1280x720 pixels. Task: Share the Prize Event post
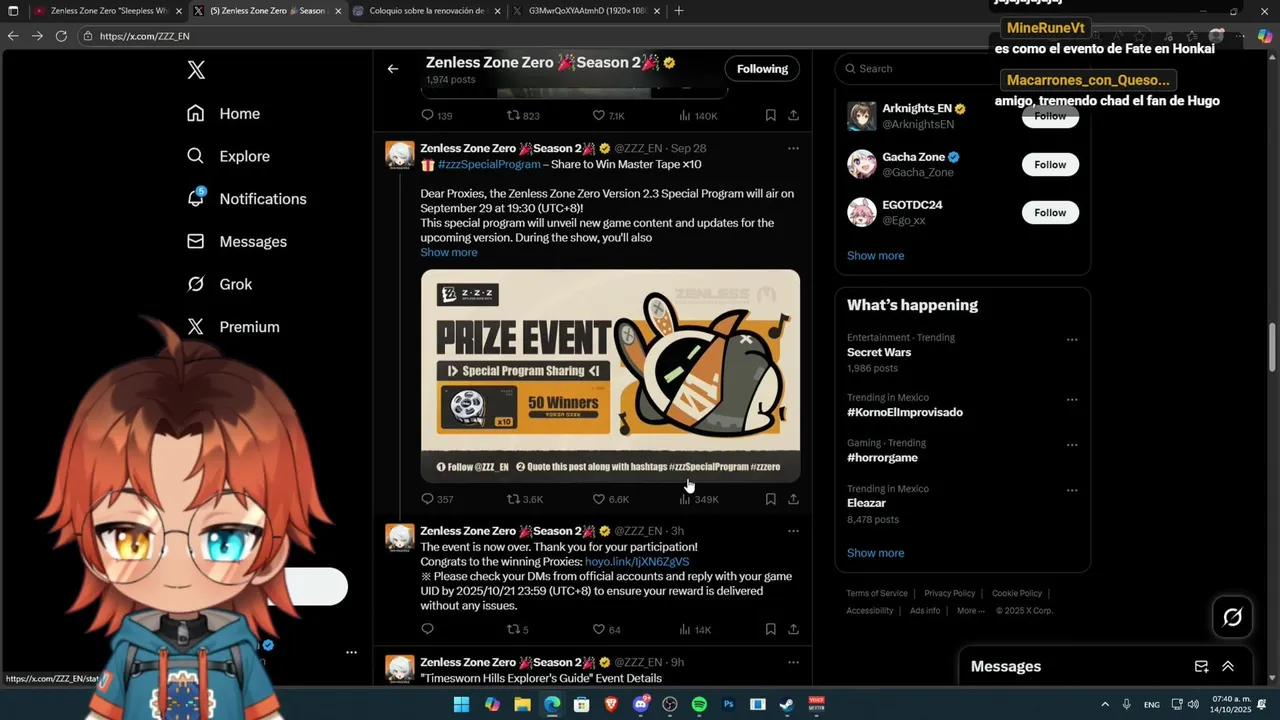(793, 499)
